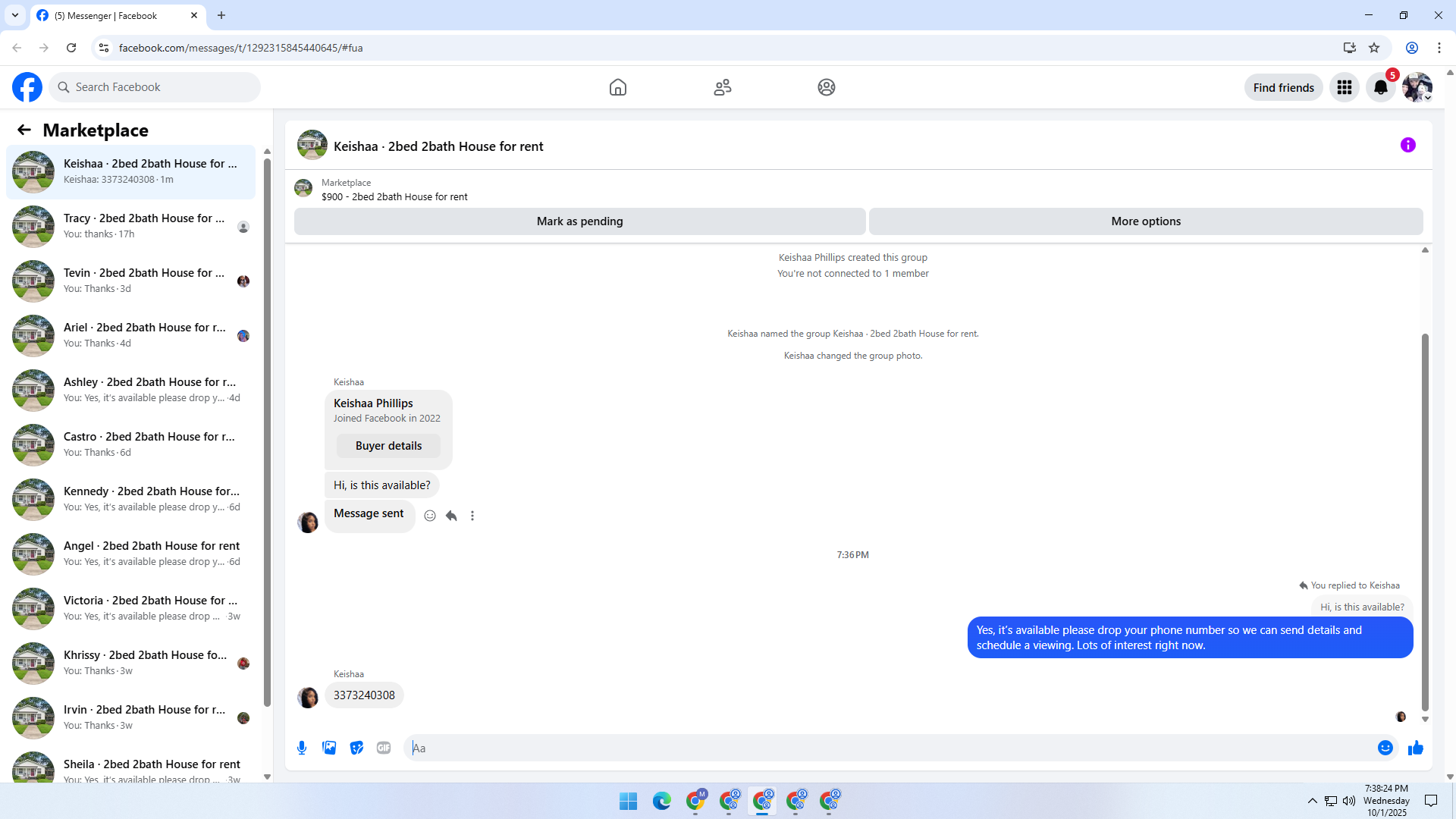Open the Ashley conversation
This screenshot has width=1456, height=819.
(x=131, y=391)
